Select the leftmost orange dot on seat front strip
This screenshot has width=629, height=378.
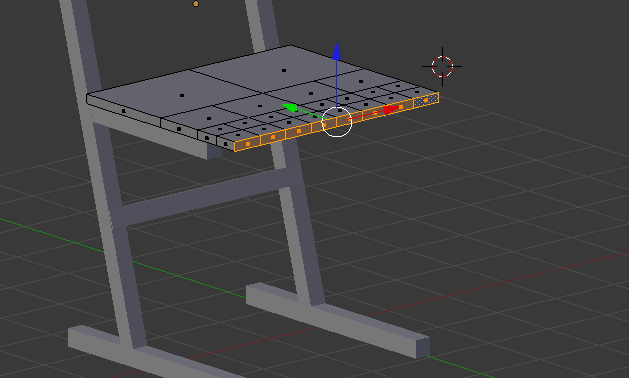(x=248, y=144)
